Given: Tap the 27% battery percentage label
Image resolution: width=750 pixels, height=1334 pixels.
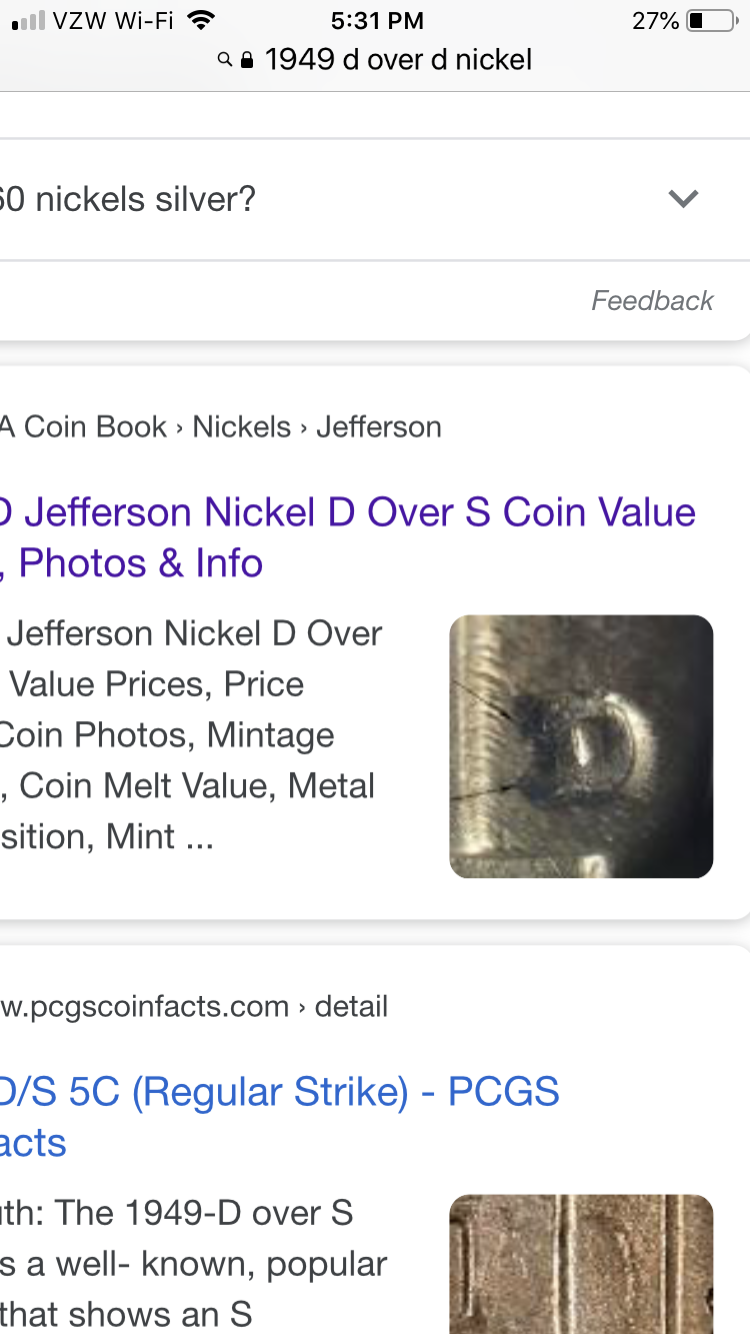Looking at the screenshot, I should pos(655,20).
